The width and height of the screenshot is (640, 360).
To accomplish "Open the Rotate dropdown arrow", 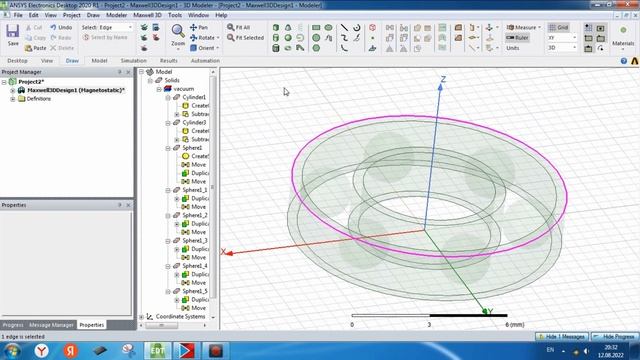I will (218, 38).
